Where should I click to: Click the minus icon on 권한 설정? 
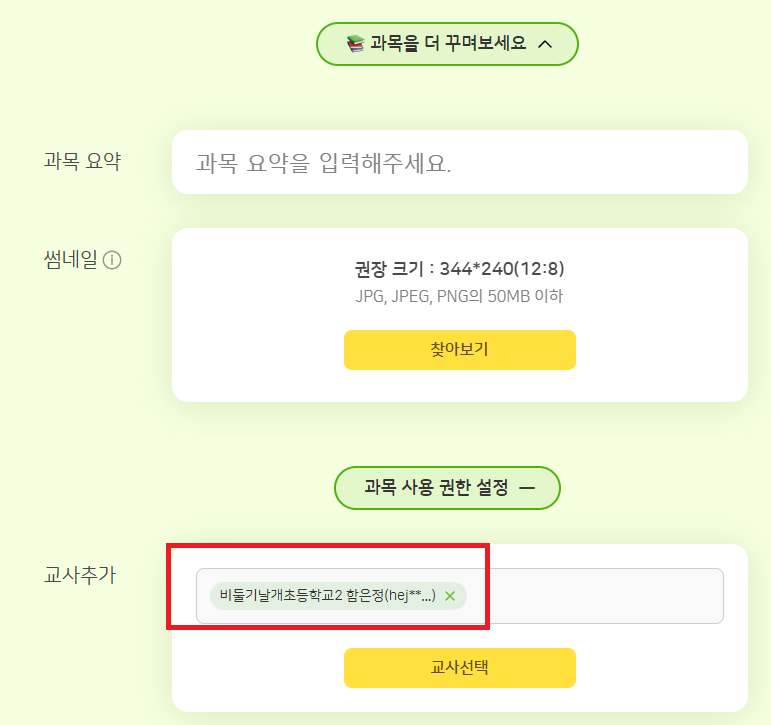click(x=527, y=488)
